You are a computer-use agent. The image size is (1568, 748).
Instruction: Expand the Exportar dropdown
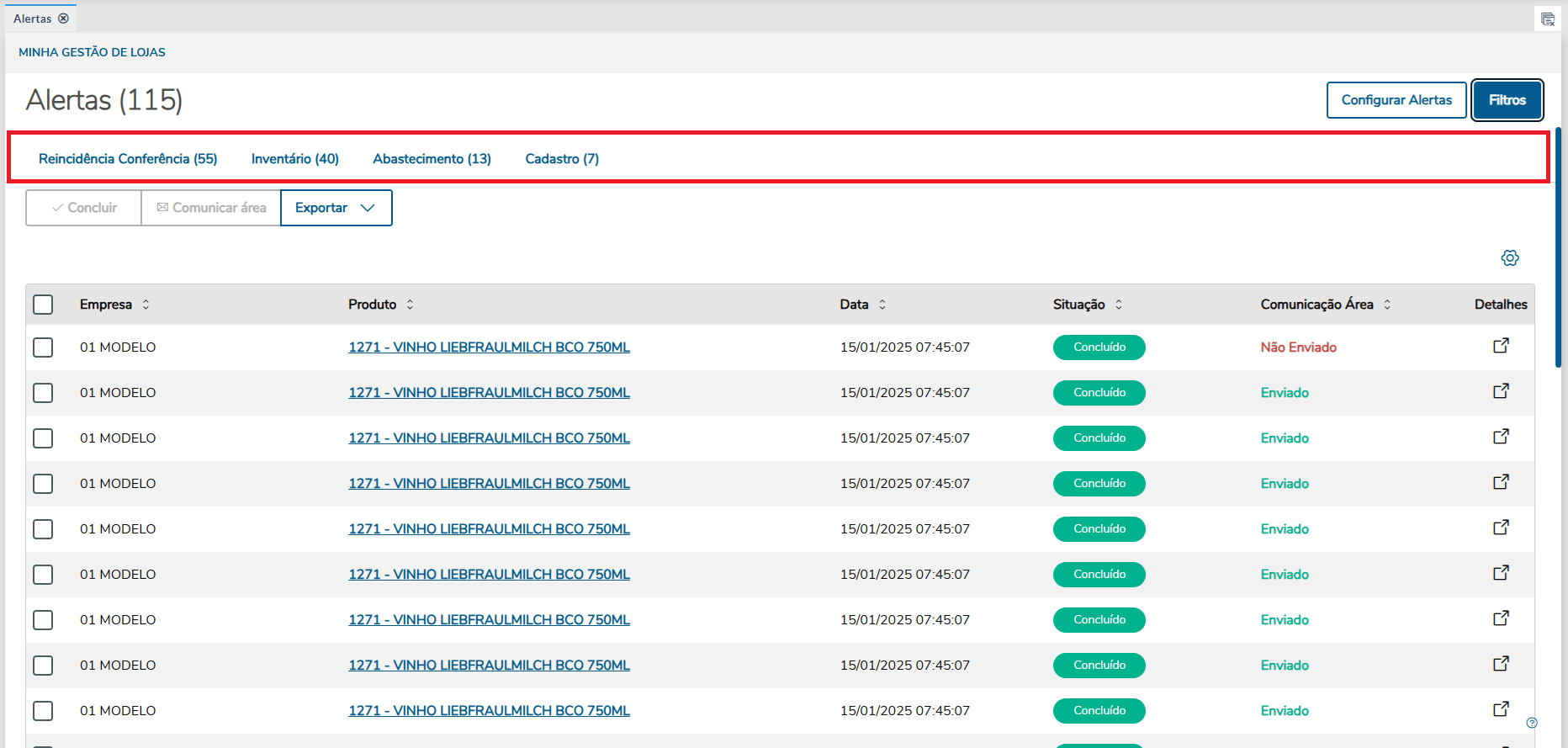click(x=336, y=208)
